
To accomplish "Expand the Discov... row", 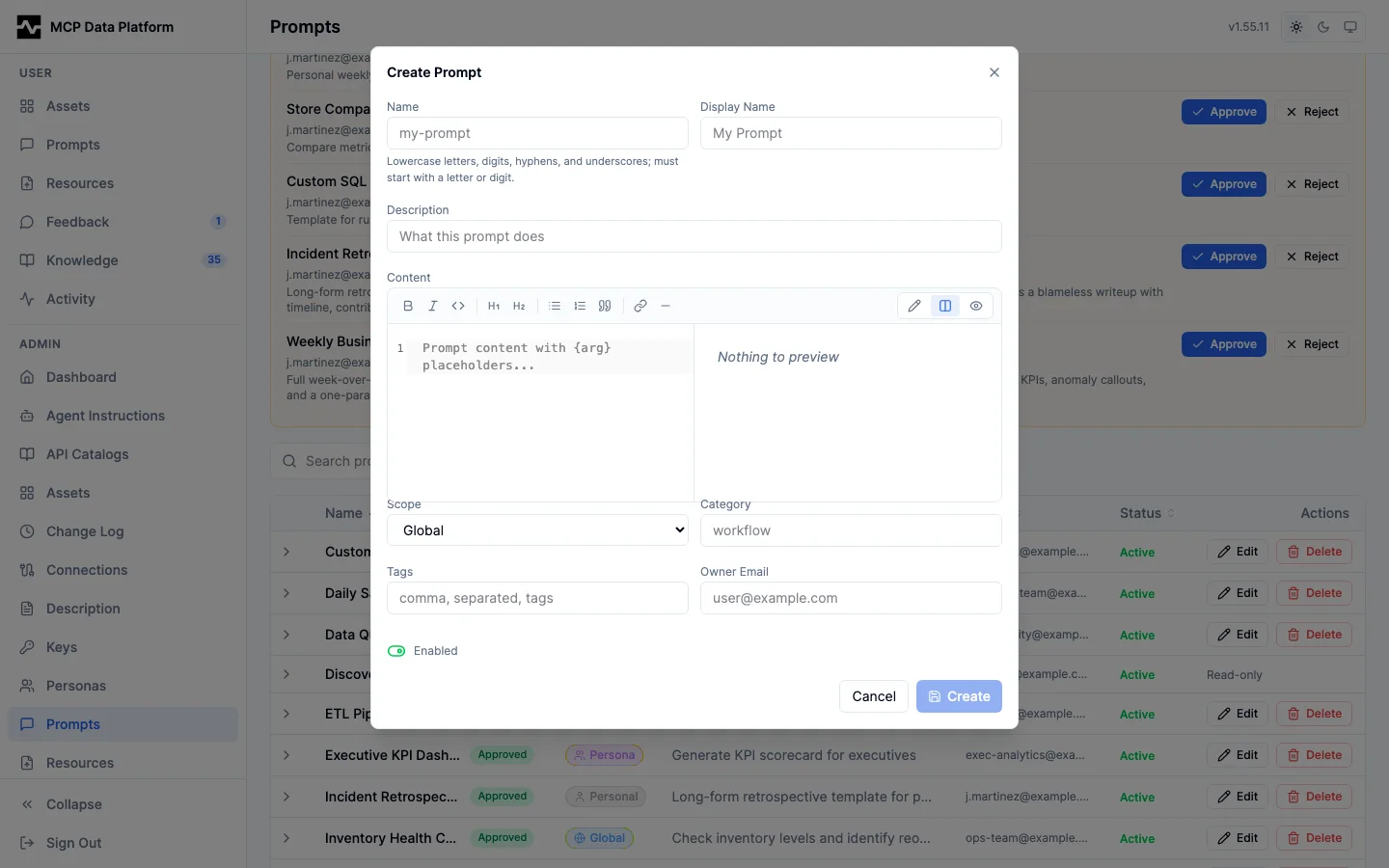I will click(x=286, y=674).
